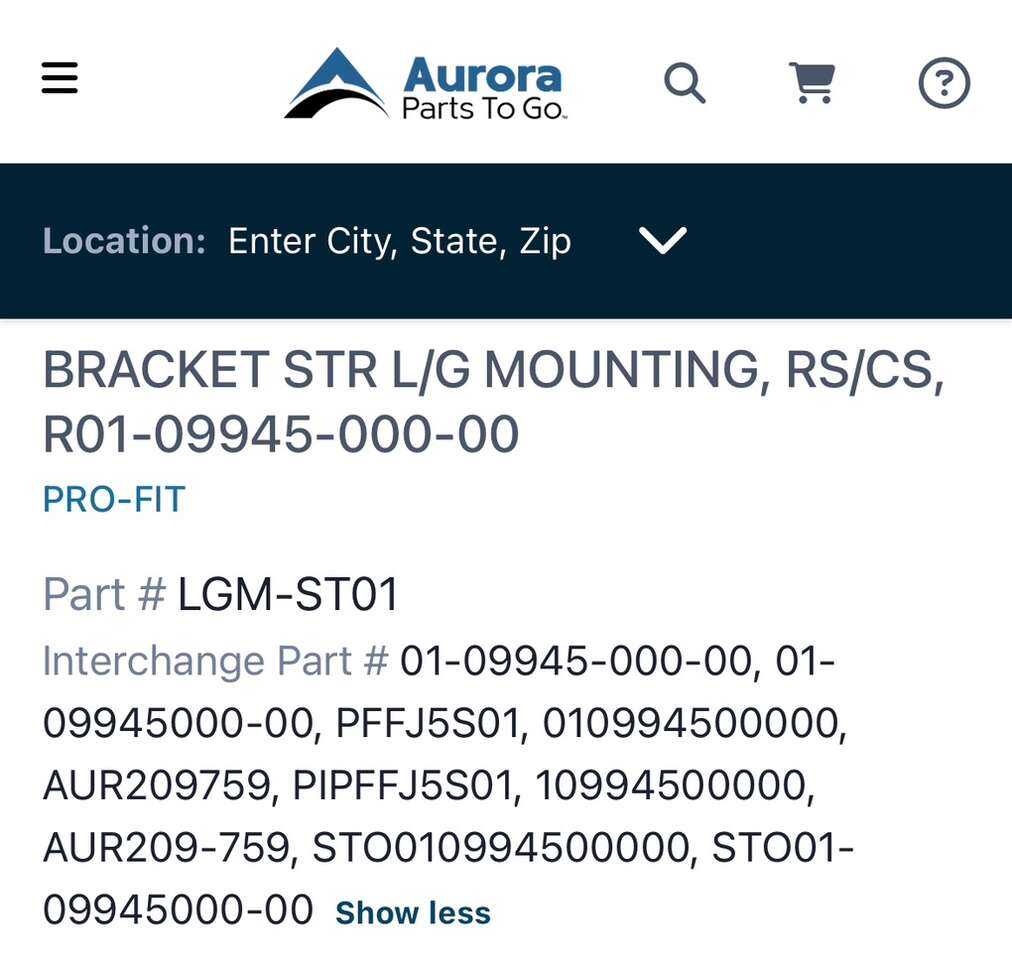
Task: Click the Enter City, State, Zip field
Action: click(399, 241)
